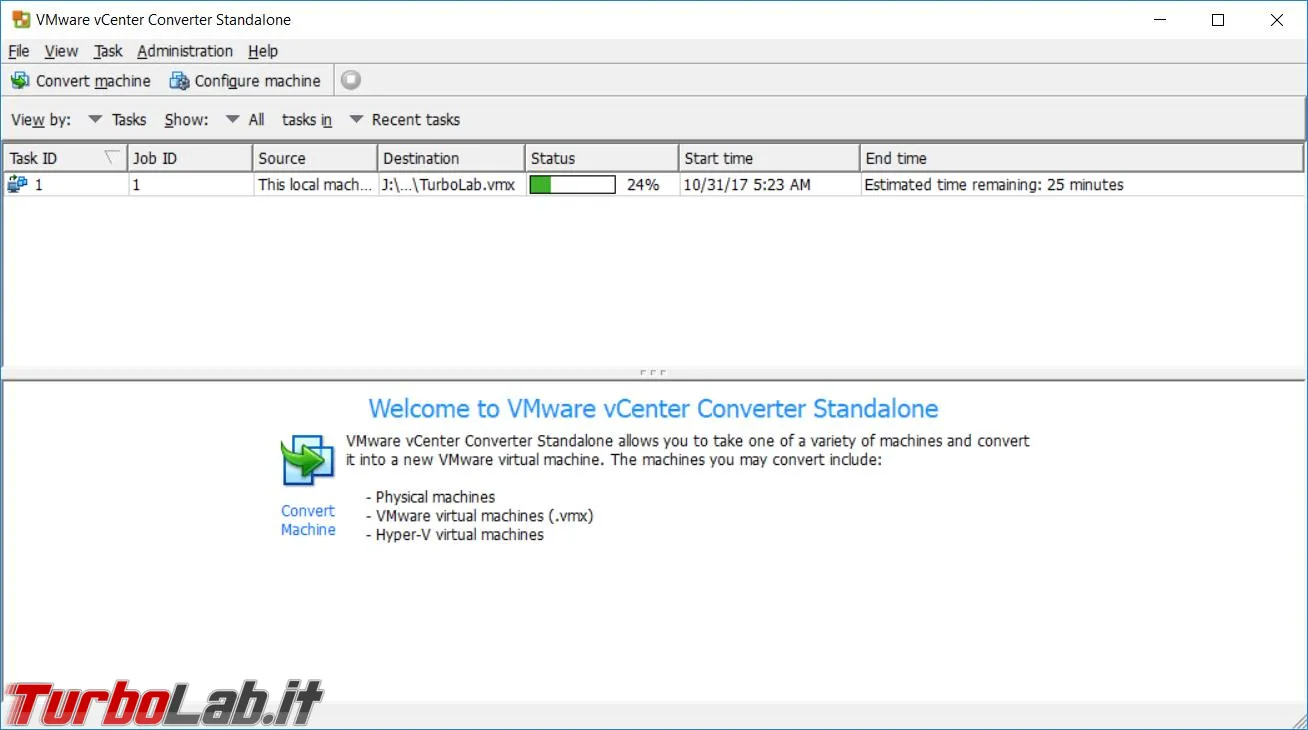
Task: Open the File menu
Action: (18, 51)
